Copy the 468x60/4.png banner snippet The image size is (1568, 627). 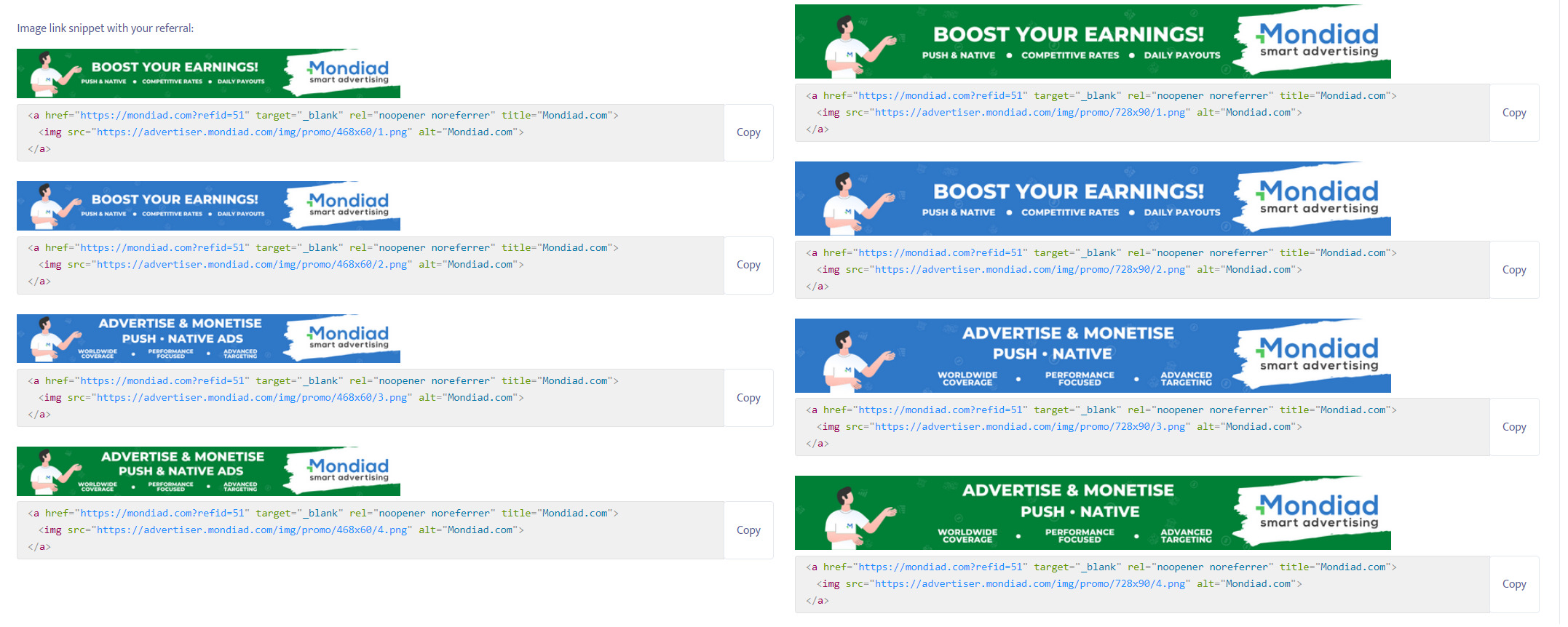748,530
